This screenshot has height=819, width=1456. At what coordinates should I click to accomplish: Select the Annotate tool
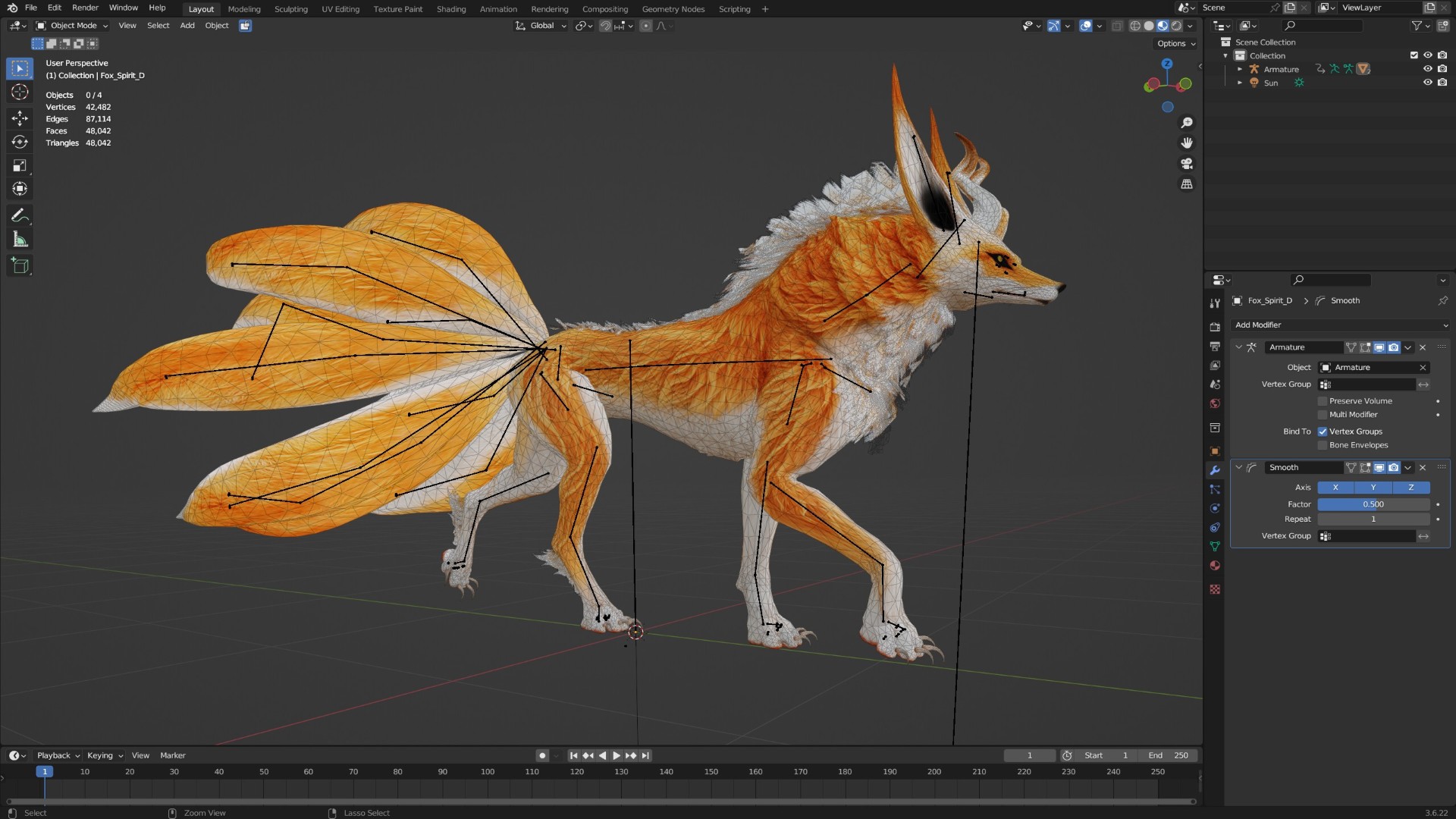coord(20,216)
